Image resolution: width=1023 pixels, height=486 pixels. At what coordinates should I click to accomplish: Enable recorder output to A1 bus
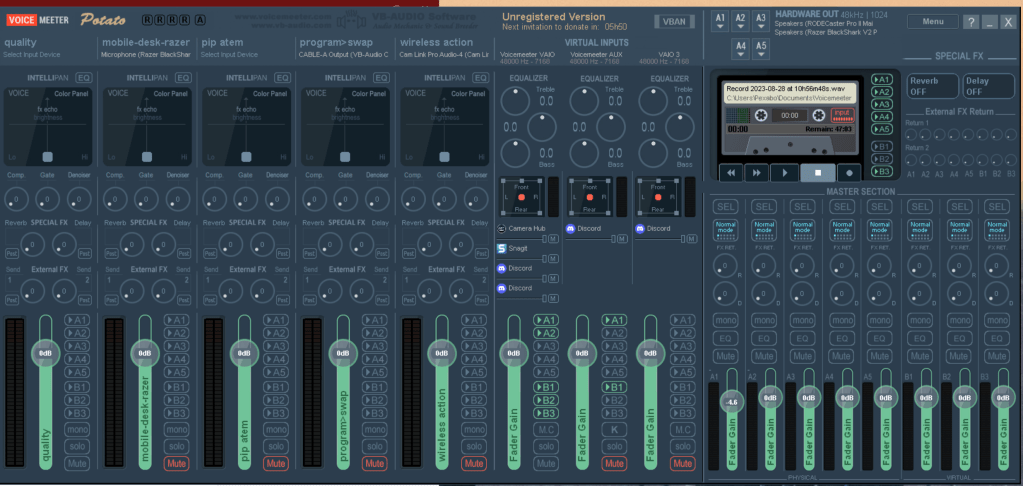pyautogui.click(x=881, y=80)
